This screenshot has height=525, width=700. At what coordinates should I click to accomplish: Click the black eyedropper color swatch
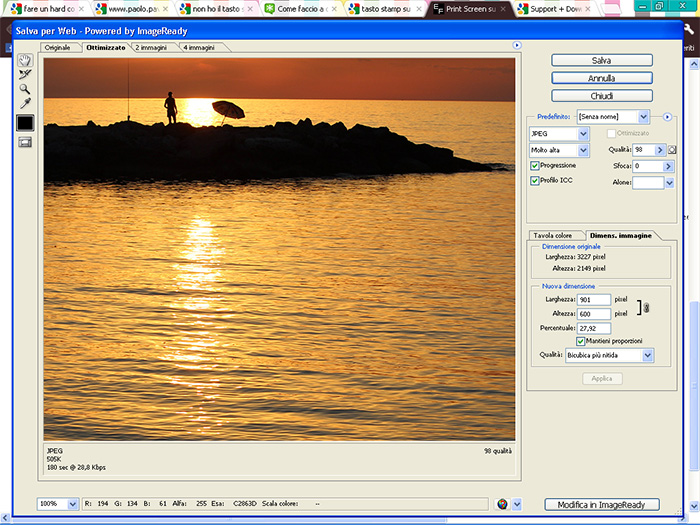pyautogui.click(x=25, y=123)
